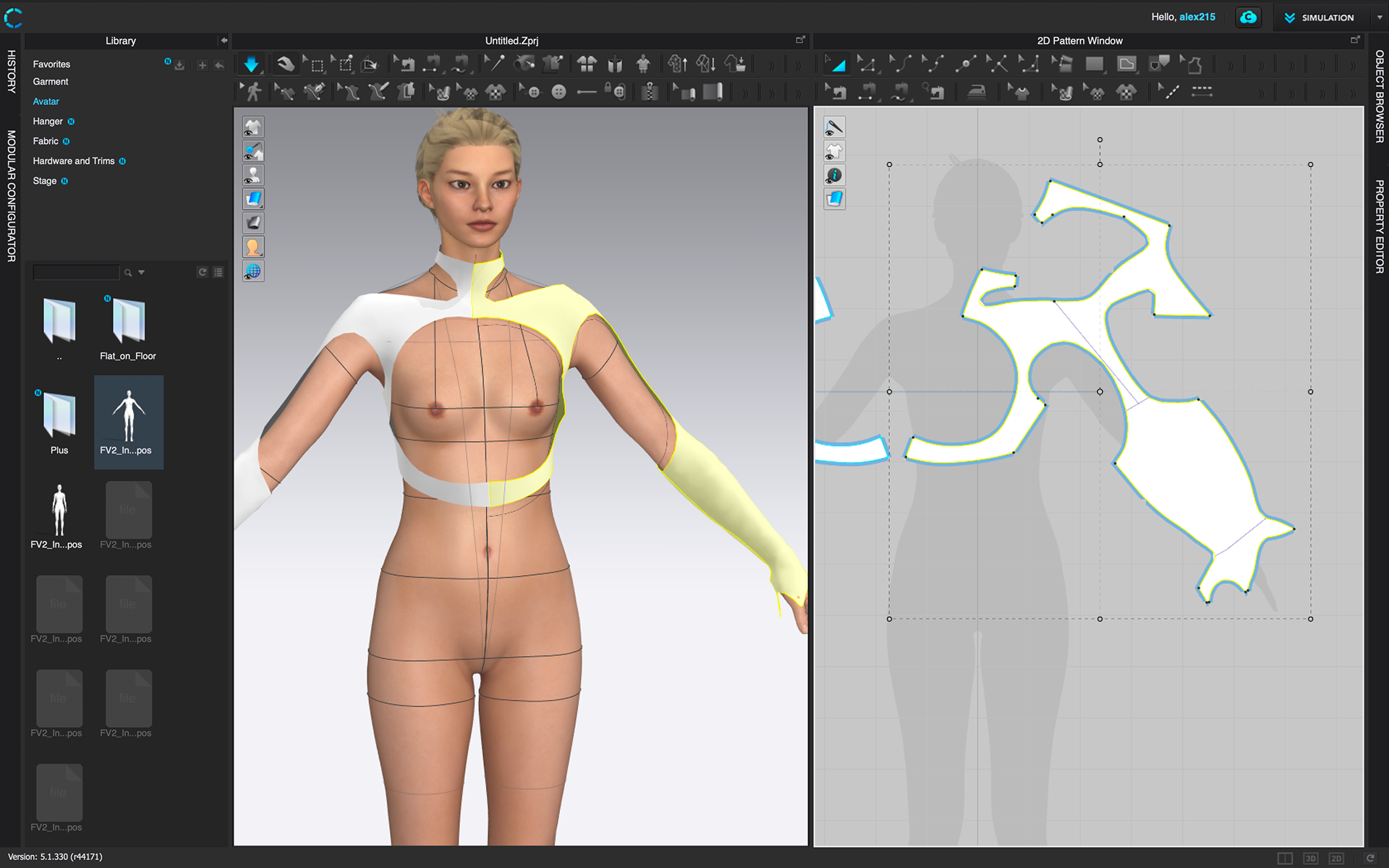Switch Library to list view
Screen dimensions: 1389x868
coord(218,273)
